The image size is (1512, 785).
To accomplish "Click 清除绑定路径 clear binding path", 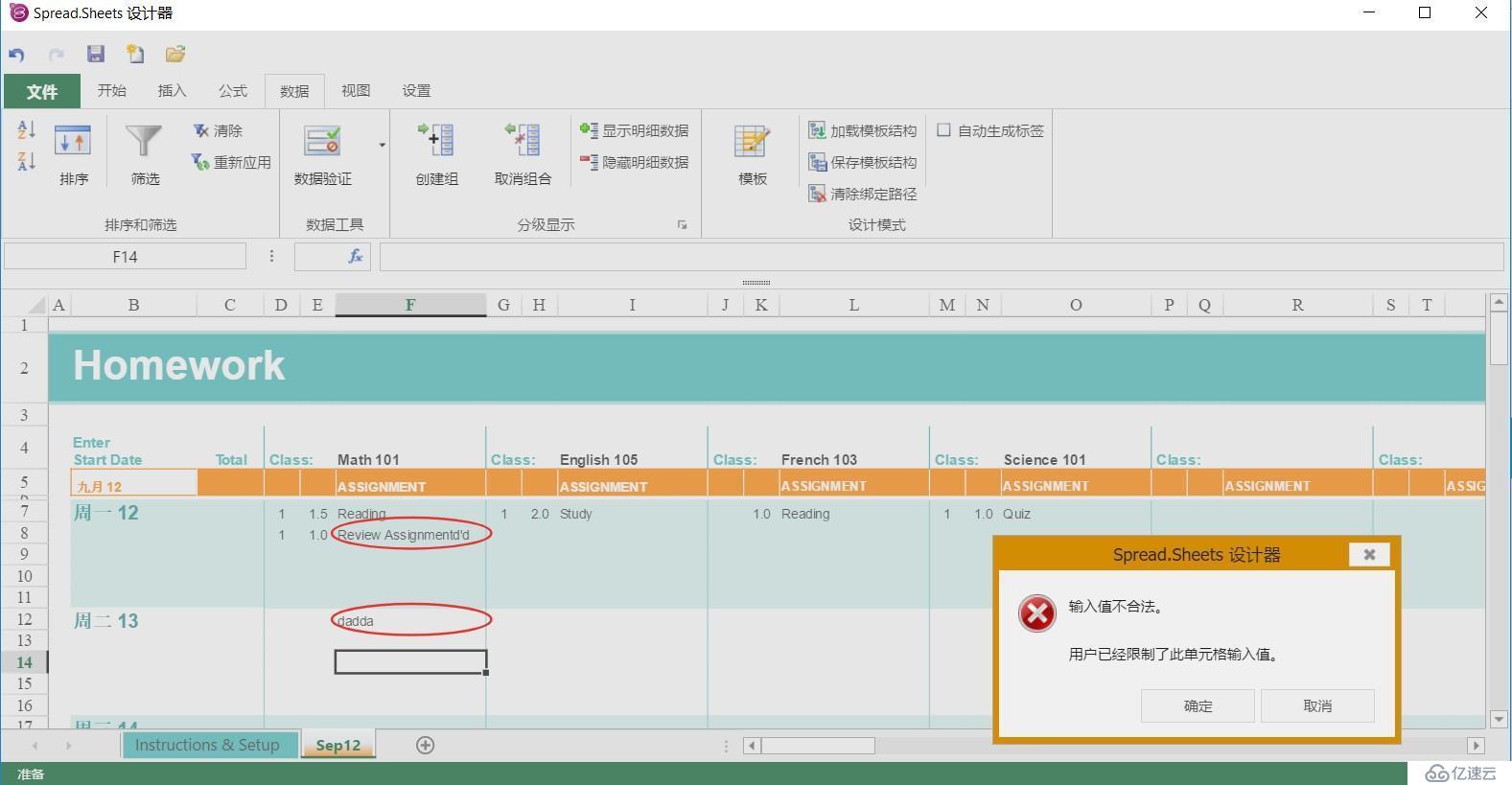I will pyautogui.click(x=863, y=194).
